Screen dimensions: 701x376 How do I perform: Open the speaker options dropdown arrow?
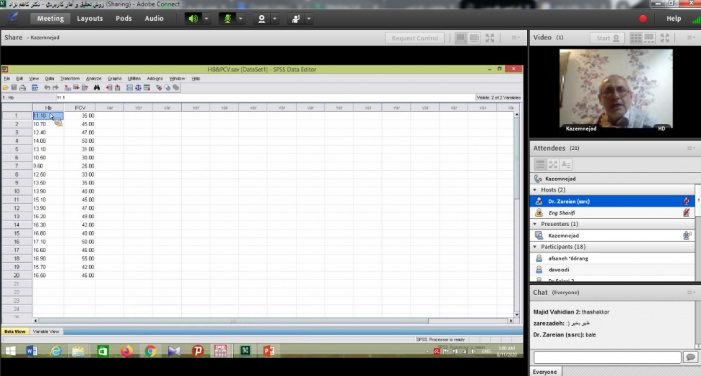tap(206, 19)
